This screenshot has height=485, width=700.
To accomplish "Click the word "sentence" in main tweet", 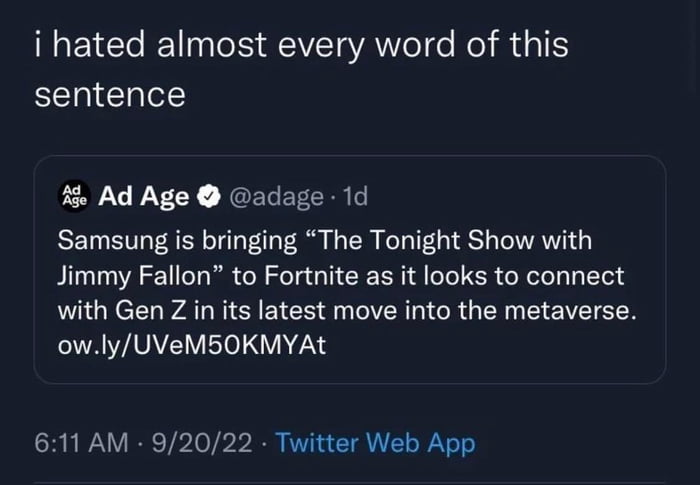I will 110,95.
